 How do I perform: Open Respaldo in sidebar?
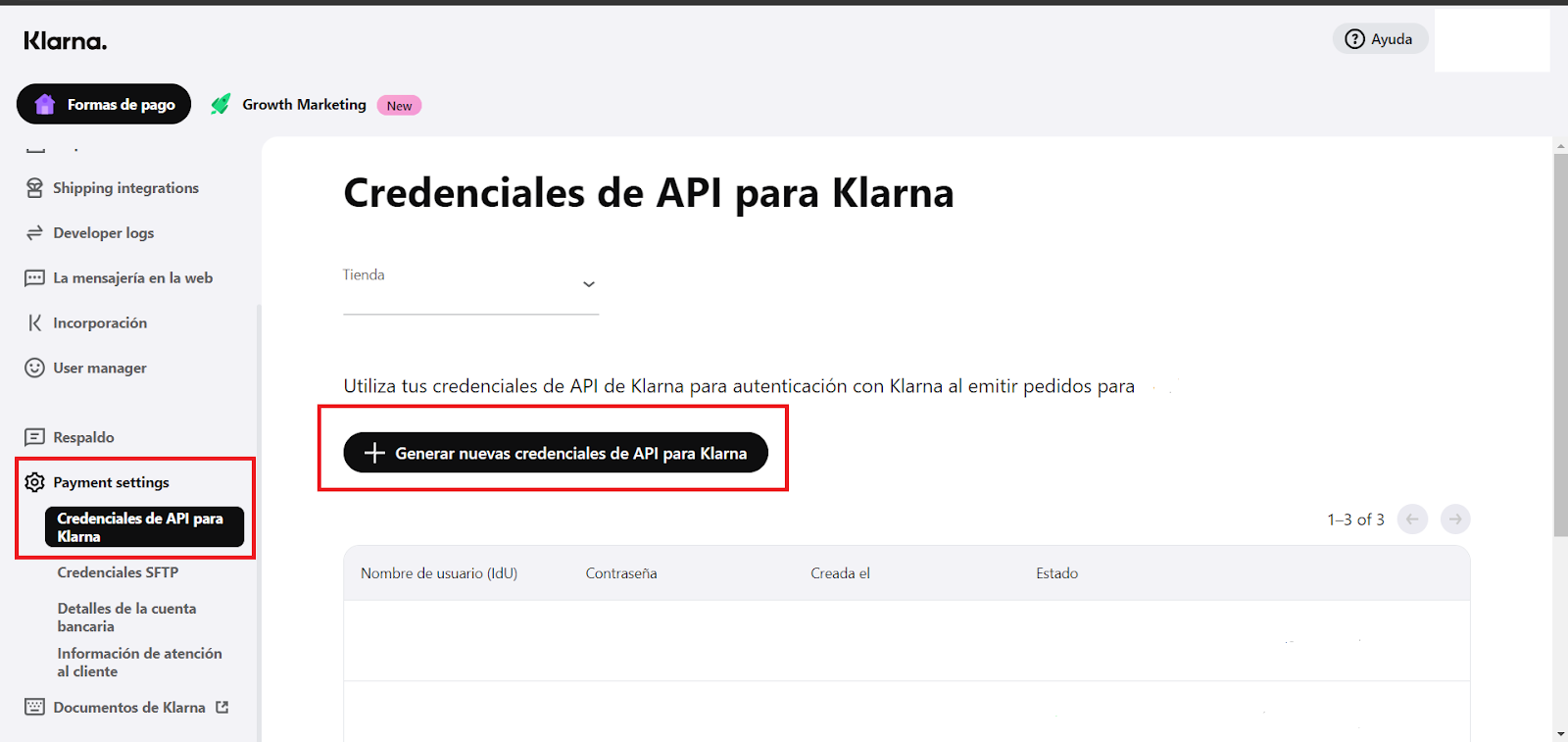[83, 437]
